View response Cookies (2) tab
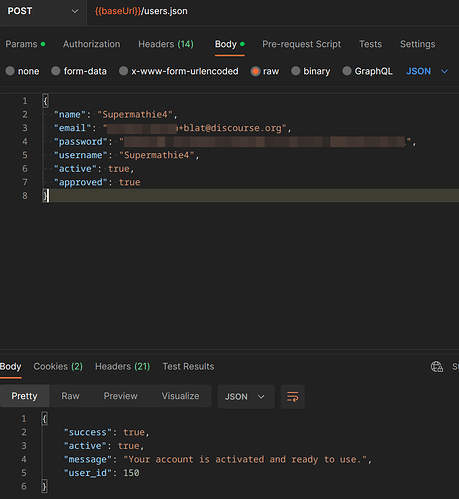The height and width of the screenshot is (499, 459). [x=58, y=367]
